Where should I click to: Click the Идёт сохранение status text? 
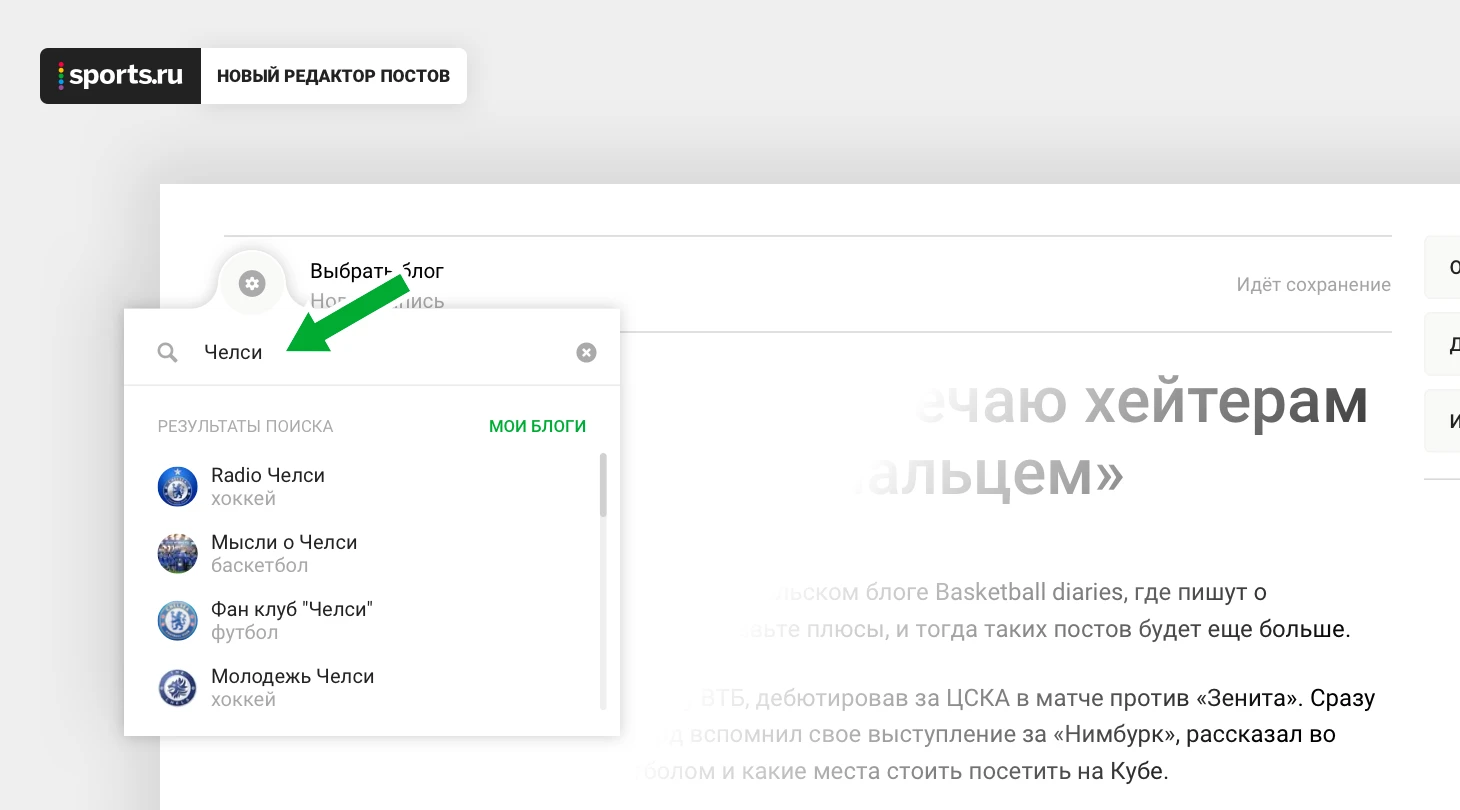click(1314, 285)
